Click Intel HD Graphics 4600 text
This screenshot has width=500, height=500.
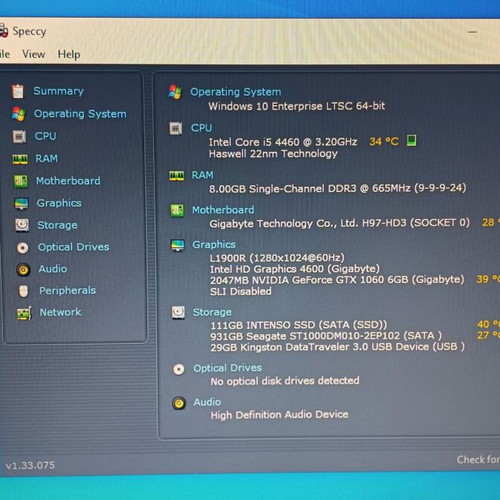(295, 269)
